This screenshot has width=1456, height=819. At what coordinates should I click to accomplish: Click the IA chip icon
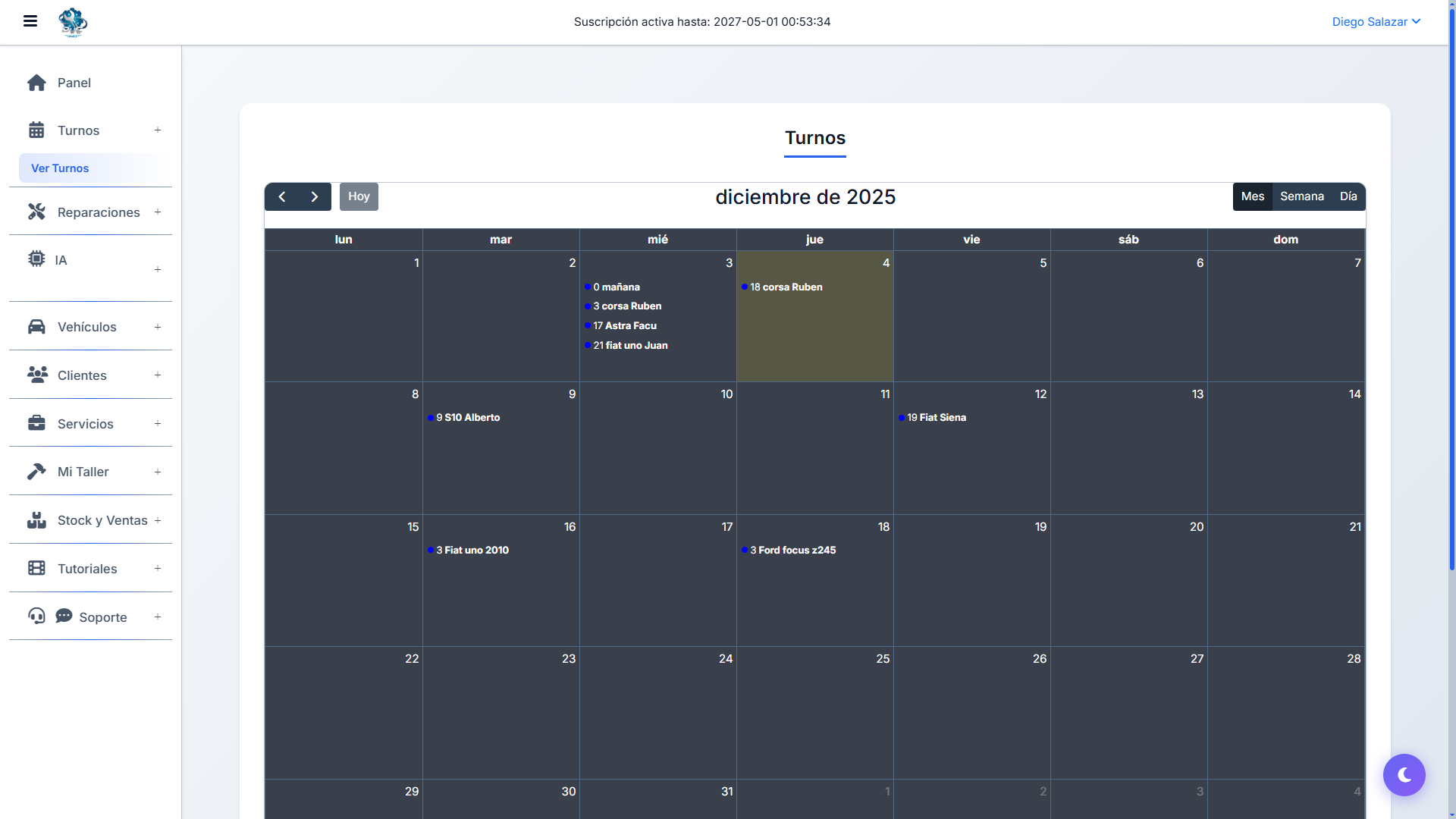(x=36, y=259)
